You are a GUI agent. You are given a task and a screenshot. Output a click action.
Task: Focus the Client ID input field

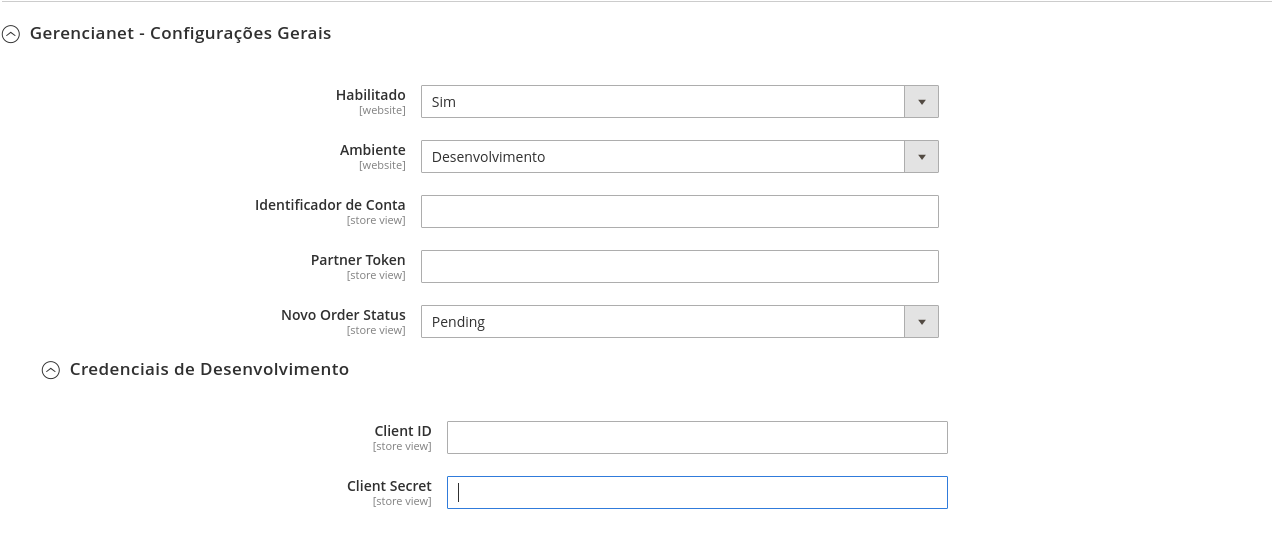[697, 438]
